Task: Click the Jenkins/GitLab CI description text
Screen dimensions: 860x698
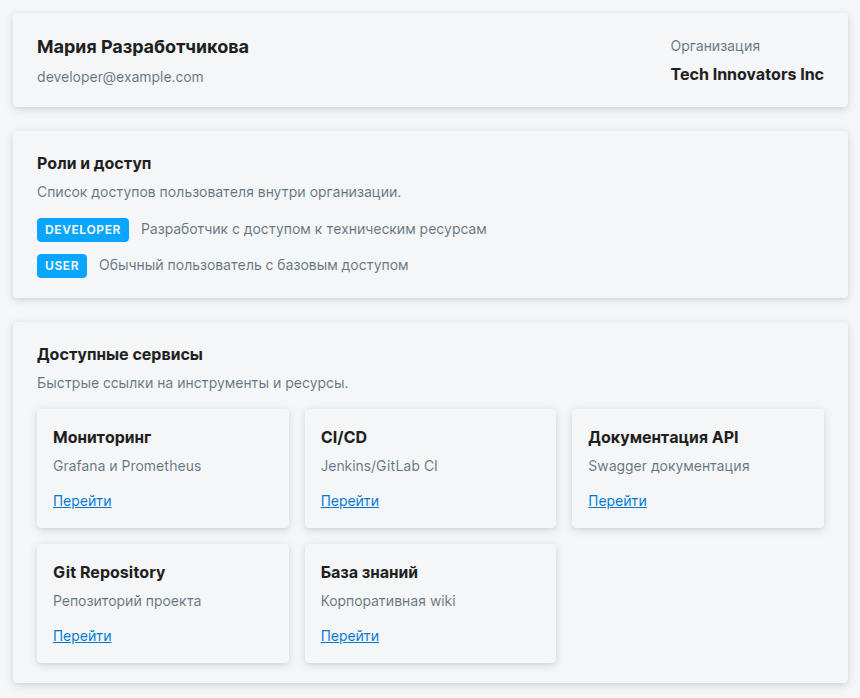Action: pyautogui.click(x=379, y=466)
